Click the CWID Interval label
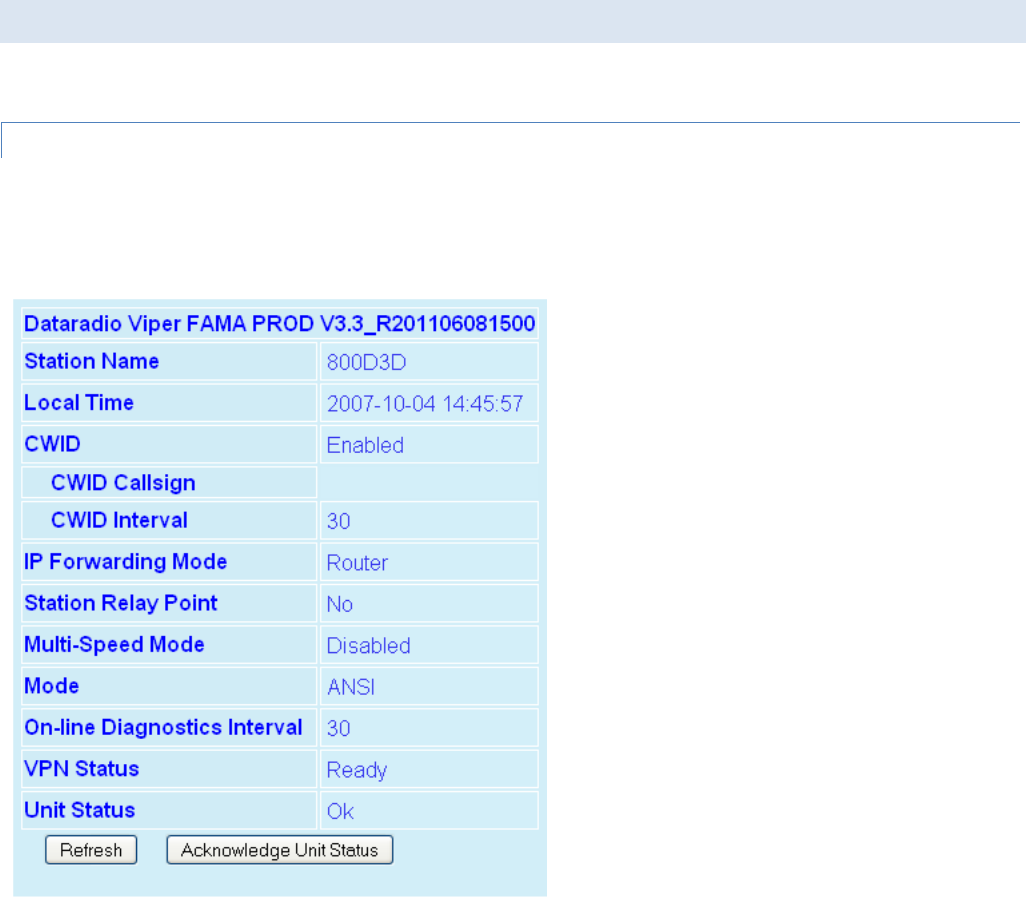 point(119,520)
